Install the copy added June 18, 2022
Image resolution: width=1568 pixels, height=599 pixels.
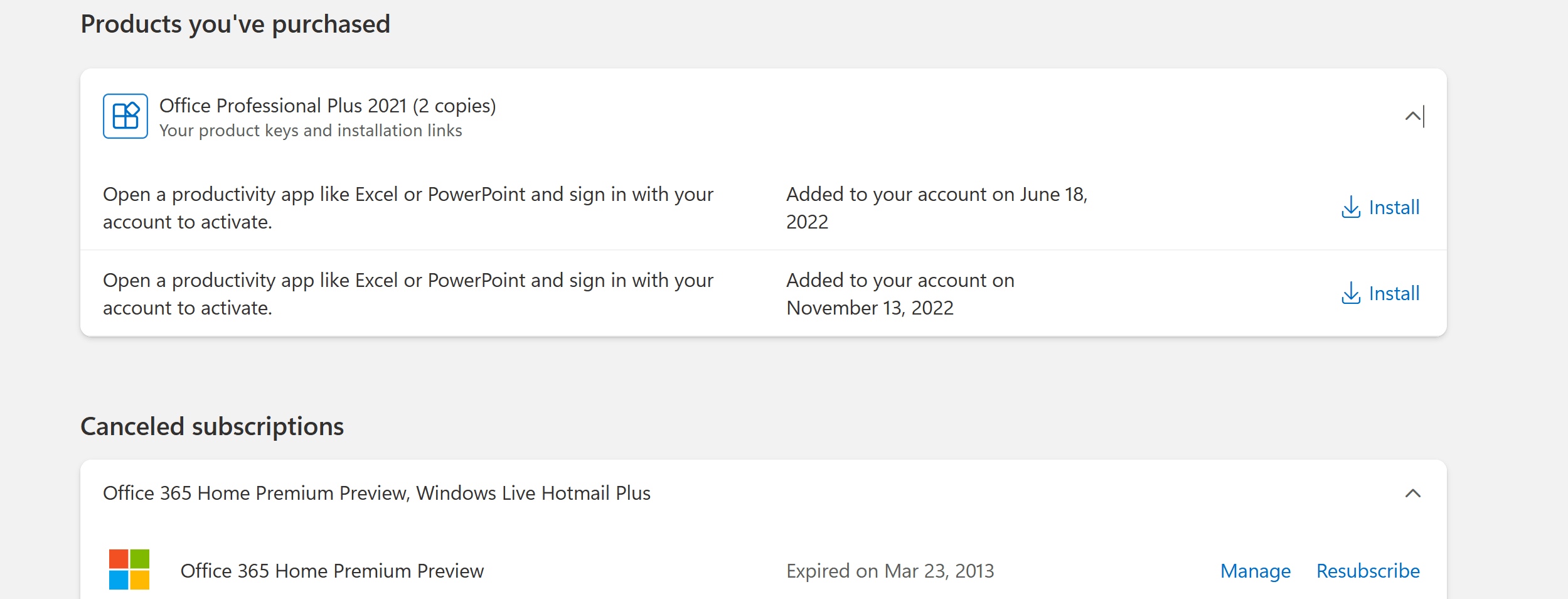(1380, 207)
